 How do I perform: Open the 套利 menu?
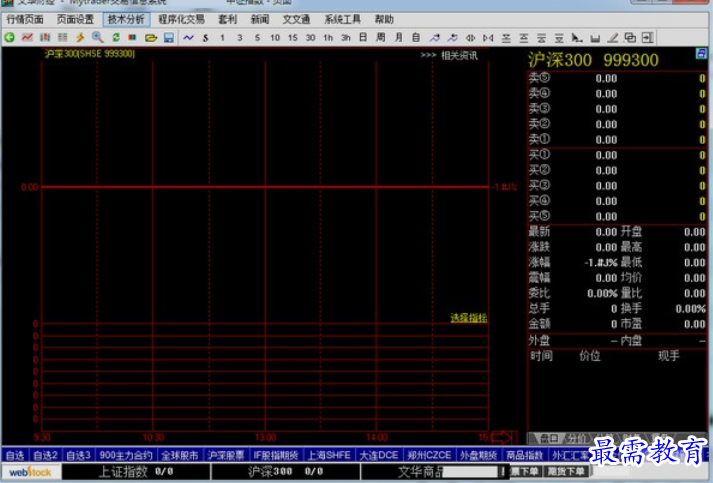[x=227, y=20]
